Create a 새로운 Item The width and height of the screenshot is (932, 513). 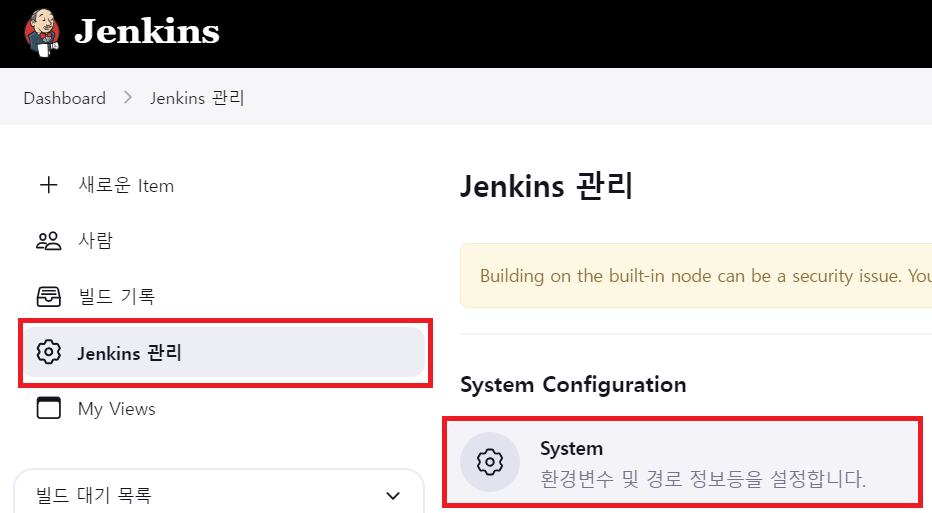pyautogui.click(x=126, y=185)
